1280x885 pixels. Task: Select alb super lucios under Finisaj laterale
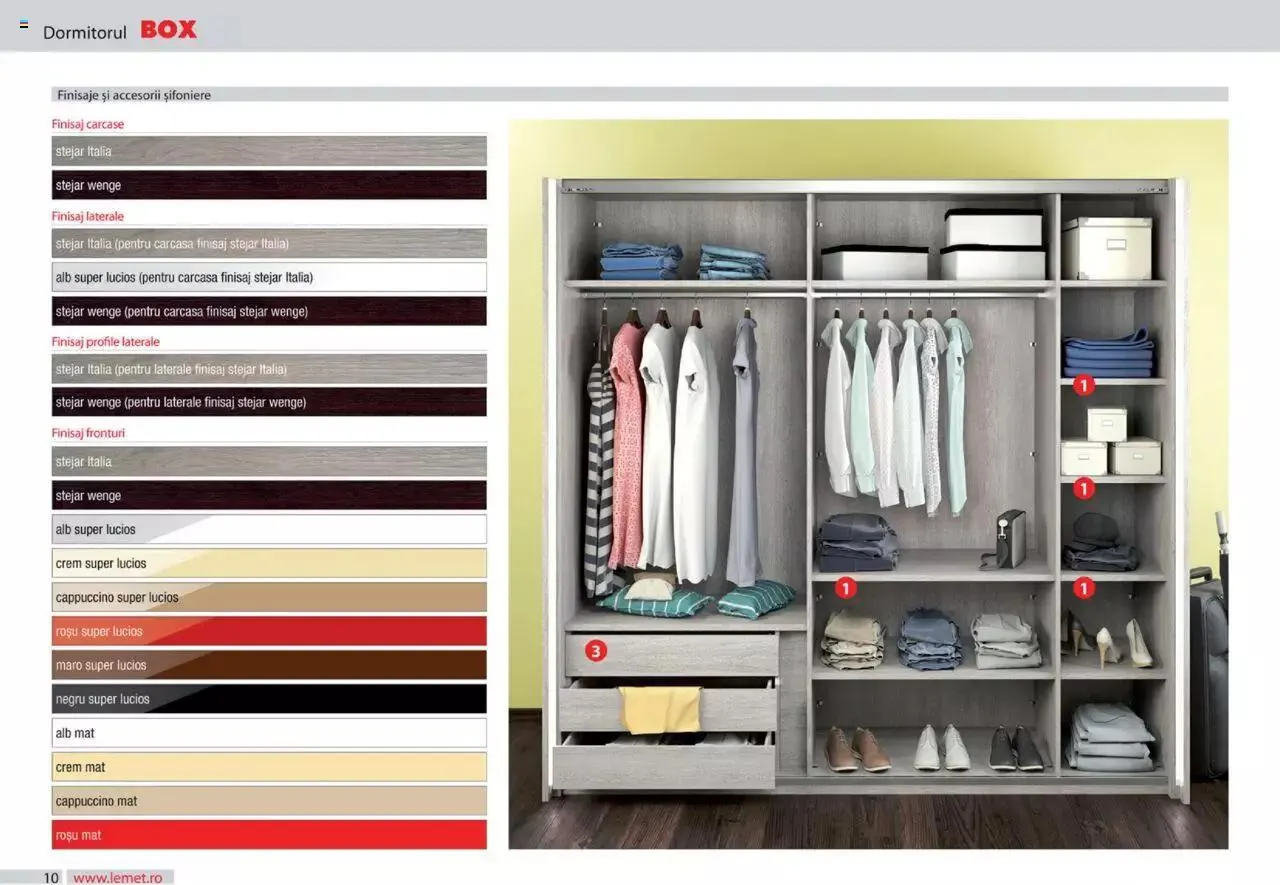269,277
